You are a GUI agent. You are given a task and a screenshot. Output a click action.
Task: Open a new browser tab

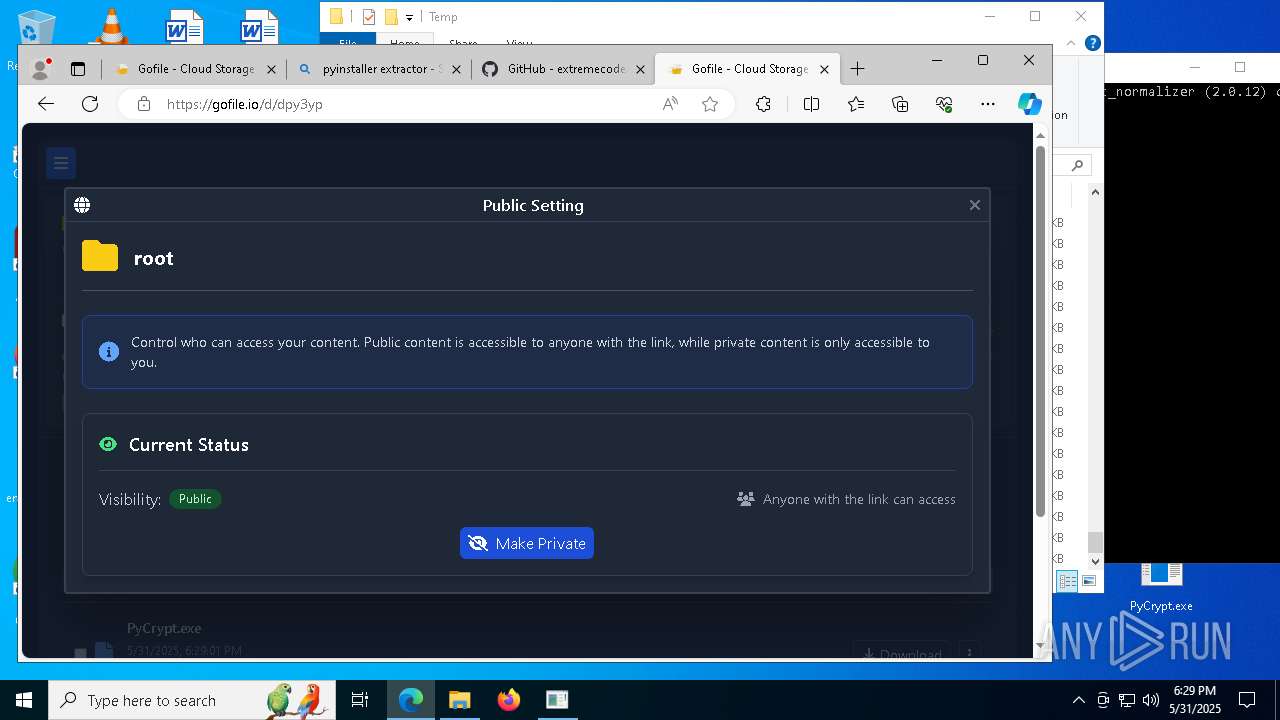coord(857,69)
